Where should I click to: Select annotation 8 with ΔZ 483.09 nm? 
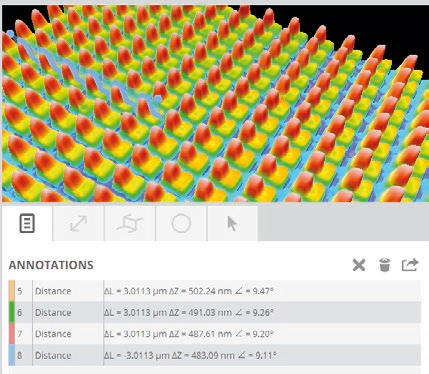click(215, 355)
